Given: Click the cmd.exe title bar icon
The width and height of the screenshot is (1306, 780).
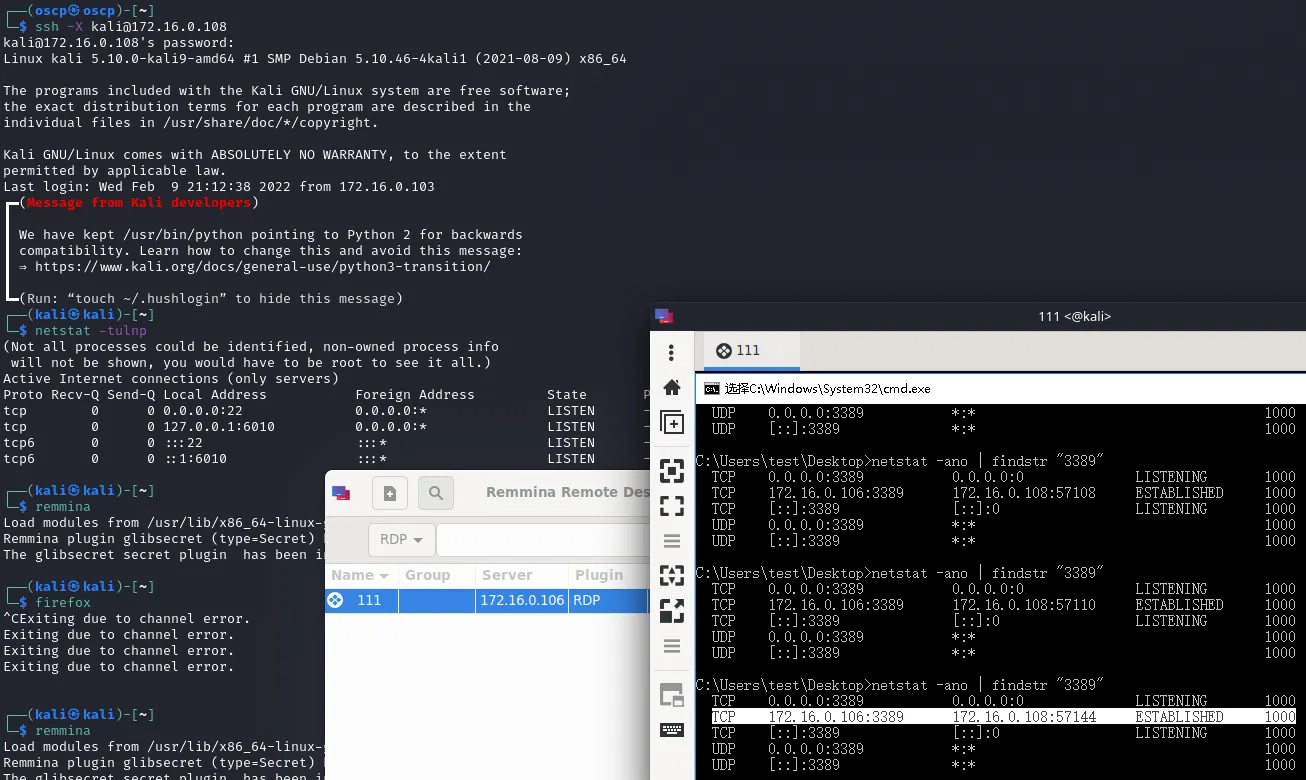Looking at the screenshot, I should click(x=711, y=389).
